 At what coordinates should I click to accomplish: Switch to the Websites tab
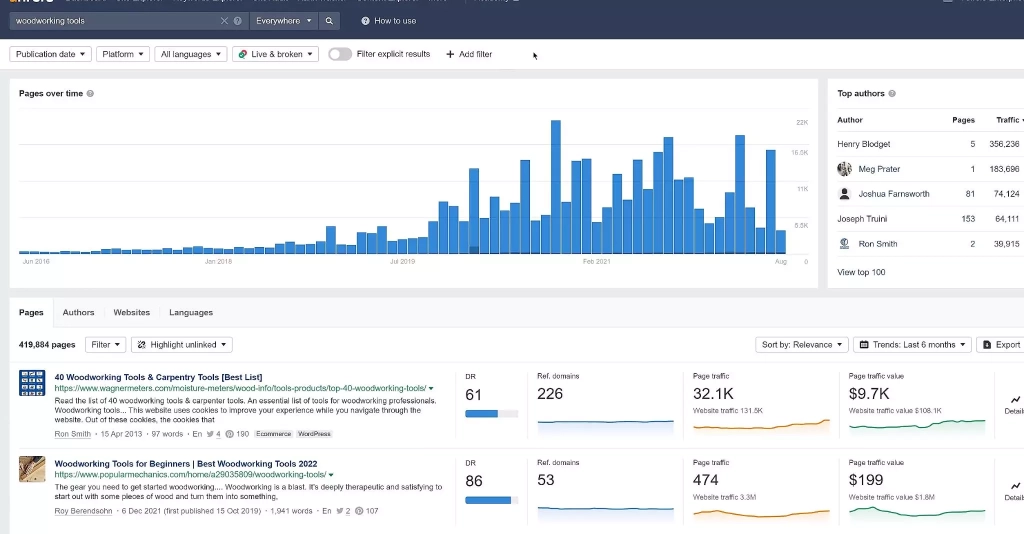tap(132, 313)
